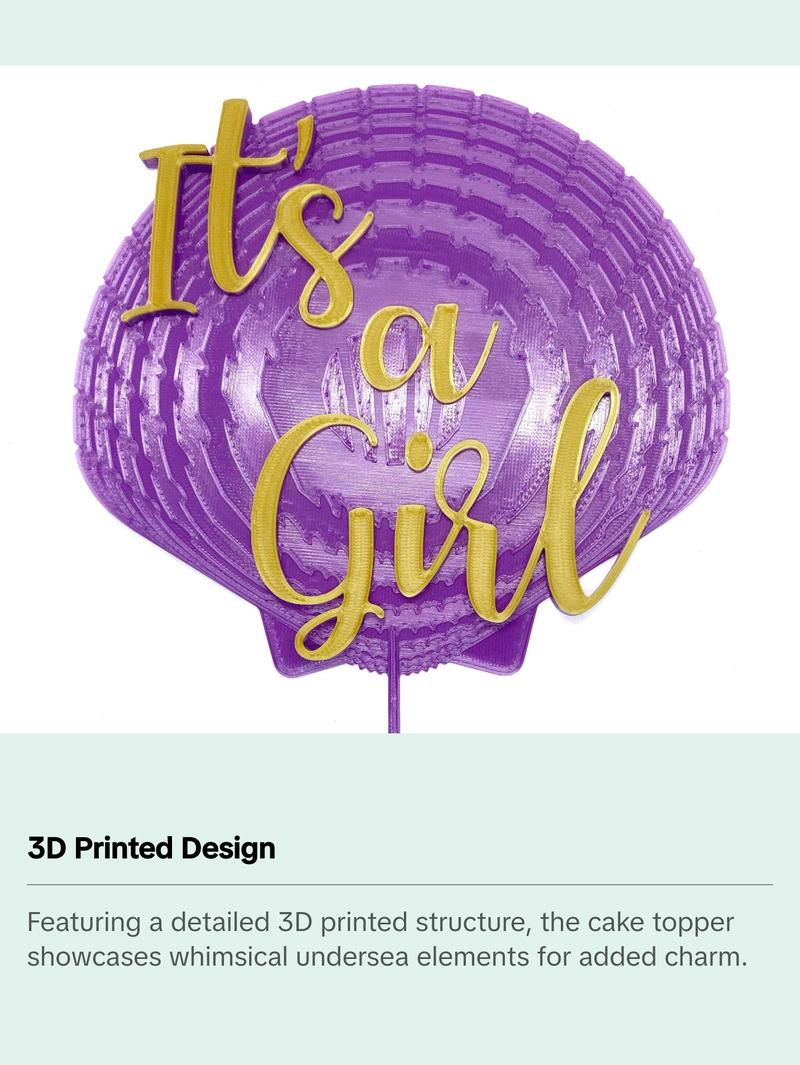Click the horizontal divider line under the heading
800x1065 pixels.
tap(400, 885)
